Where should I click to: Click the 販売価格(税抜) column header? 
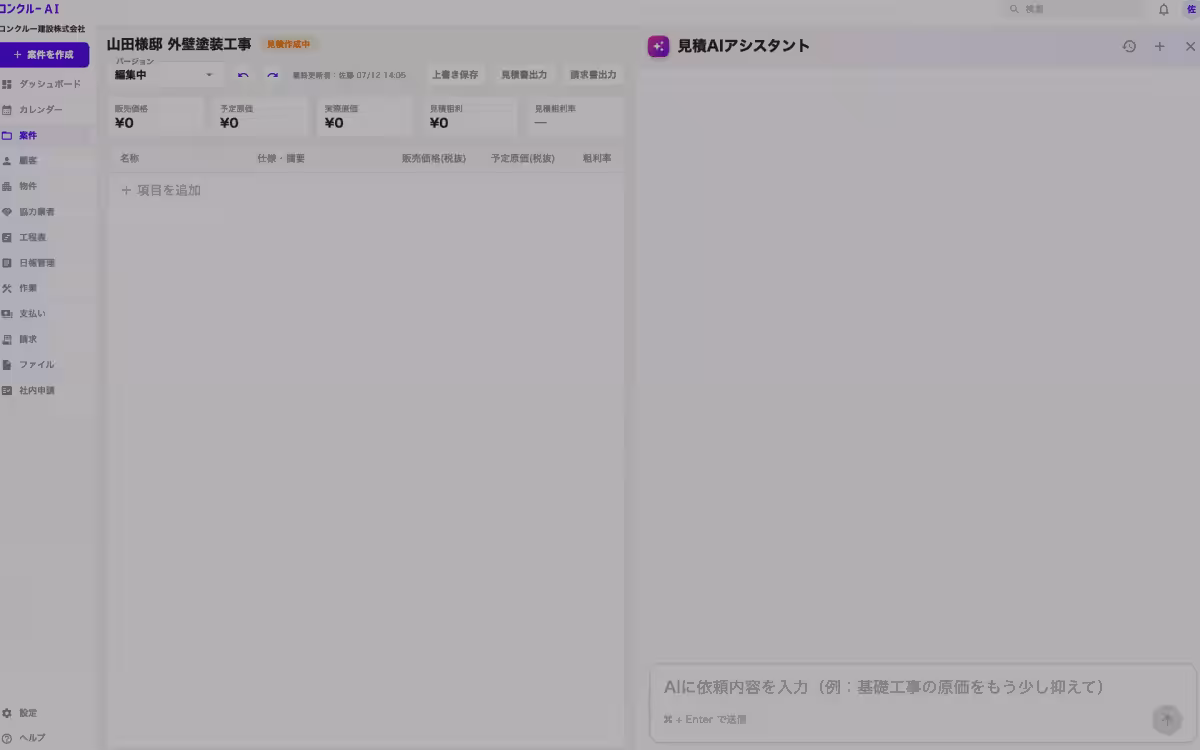(x=434, y=158)
